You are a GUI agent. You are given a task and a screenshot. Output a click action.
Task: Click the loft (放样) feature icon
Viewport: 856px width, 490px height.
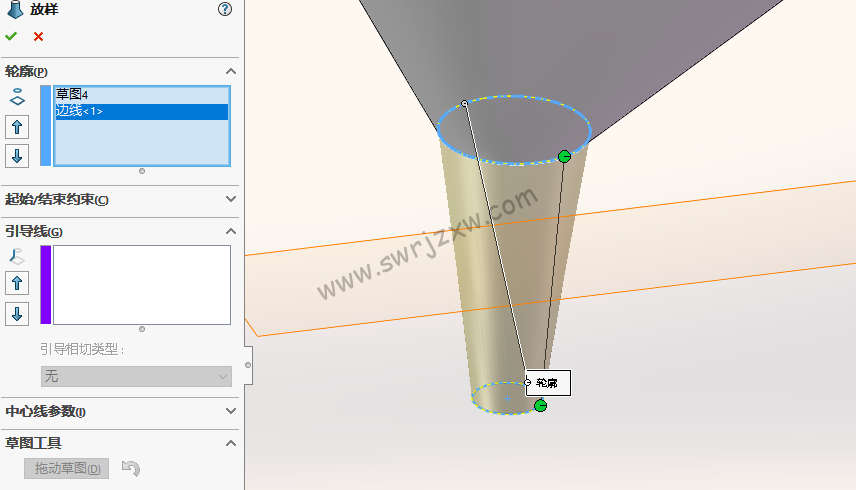tap(15, 9)
